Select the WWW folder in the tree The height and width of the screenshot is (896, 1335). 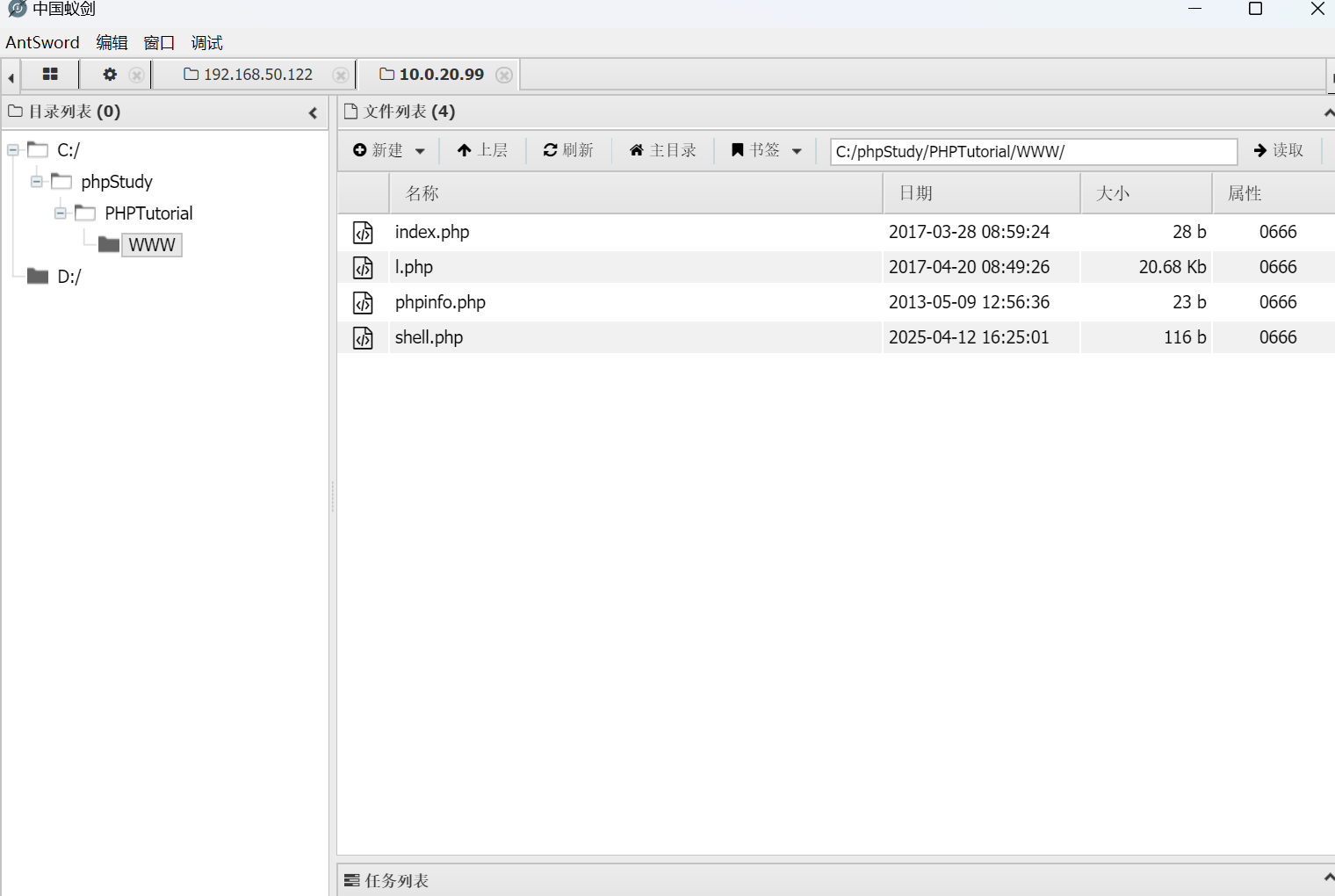click(152, 245)
